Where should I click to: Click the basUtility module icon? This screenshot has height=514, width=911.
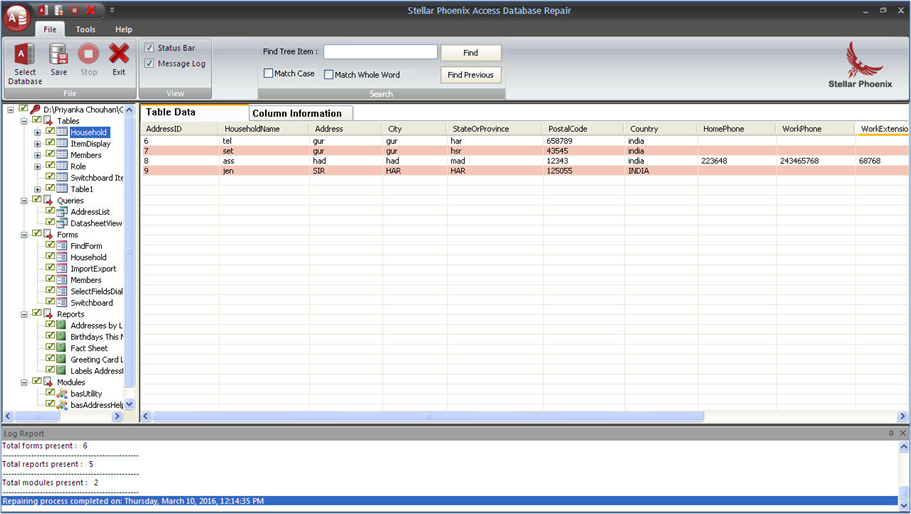point(62,393)
